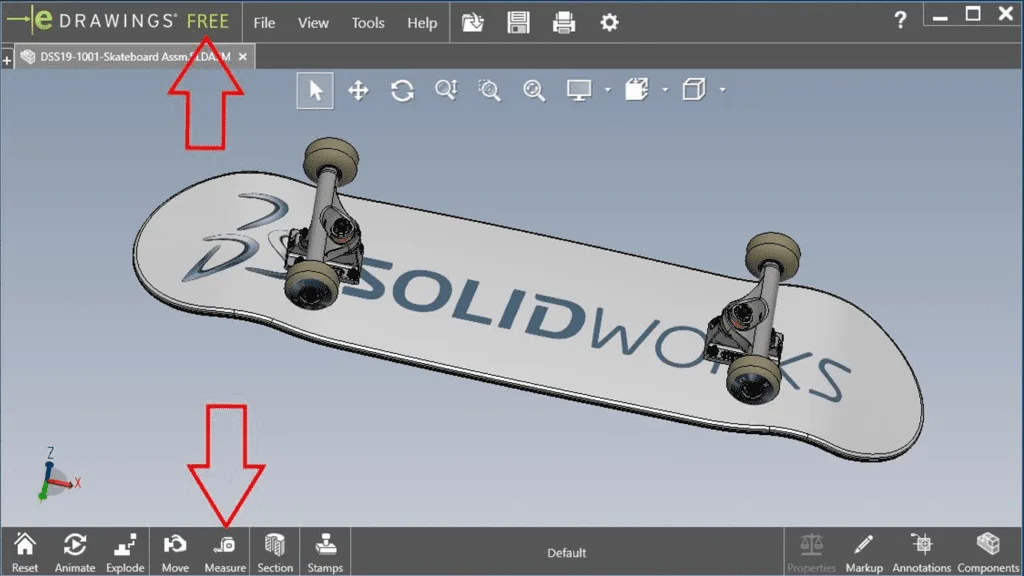The image size is (1024, 576).
Task: Select the Measure tool
Action: pos(225,552)
